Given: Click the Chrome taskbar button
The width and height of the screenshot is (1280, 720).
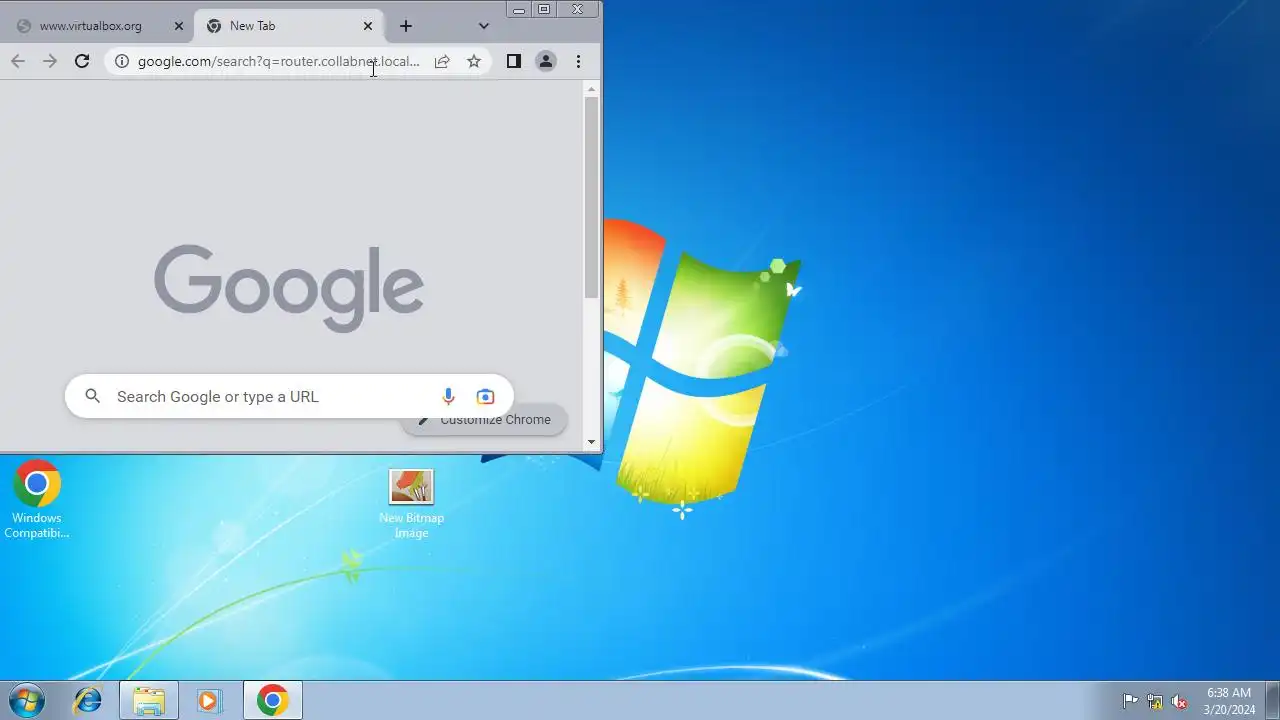Looking at the screenshot, I should pyautogui.click(x=272, y=700).
